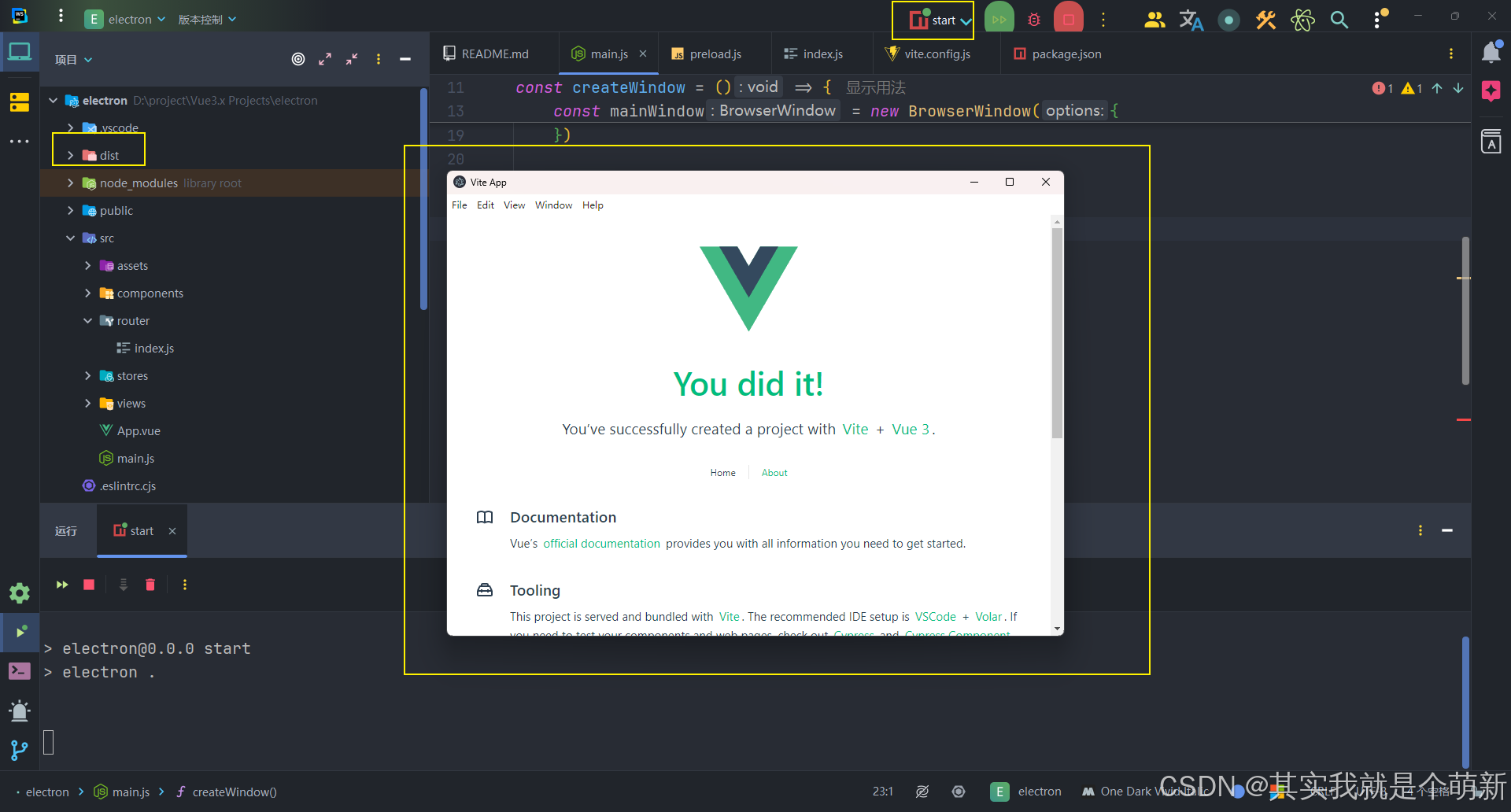Open View menu in Vite App window
The height and width of the screenshot is (812, 1511).
pos(514,205)
